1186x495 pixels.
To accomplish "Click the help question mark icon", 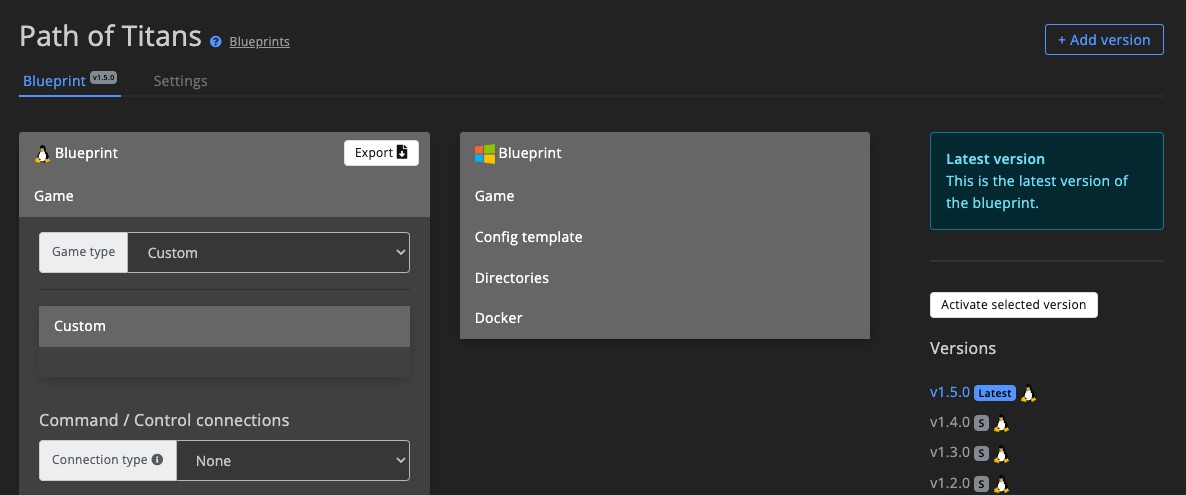I will point(216,42).
